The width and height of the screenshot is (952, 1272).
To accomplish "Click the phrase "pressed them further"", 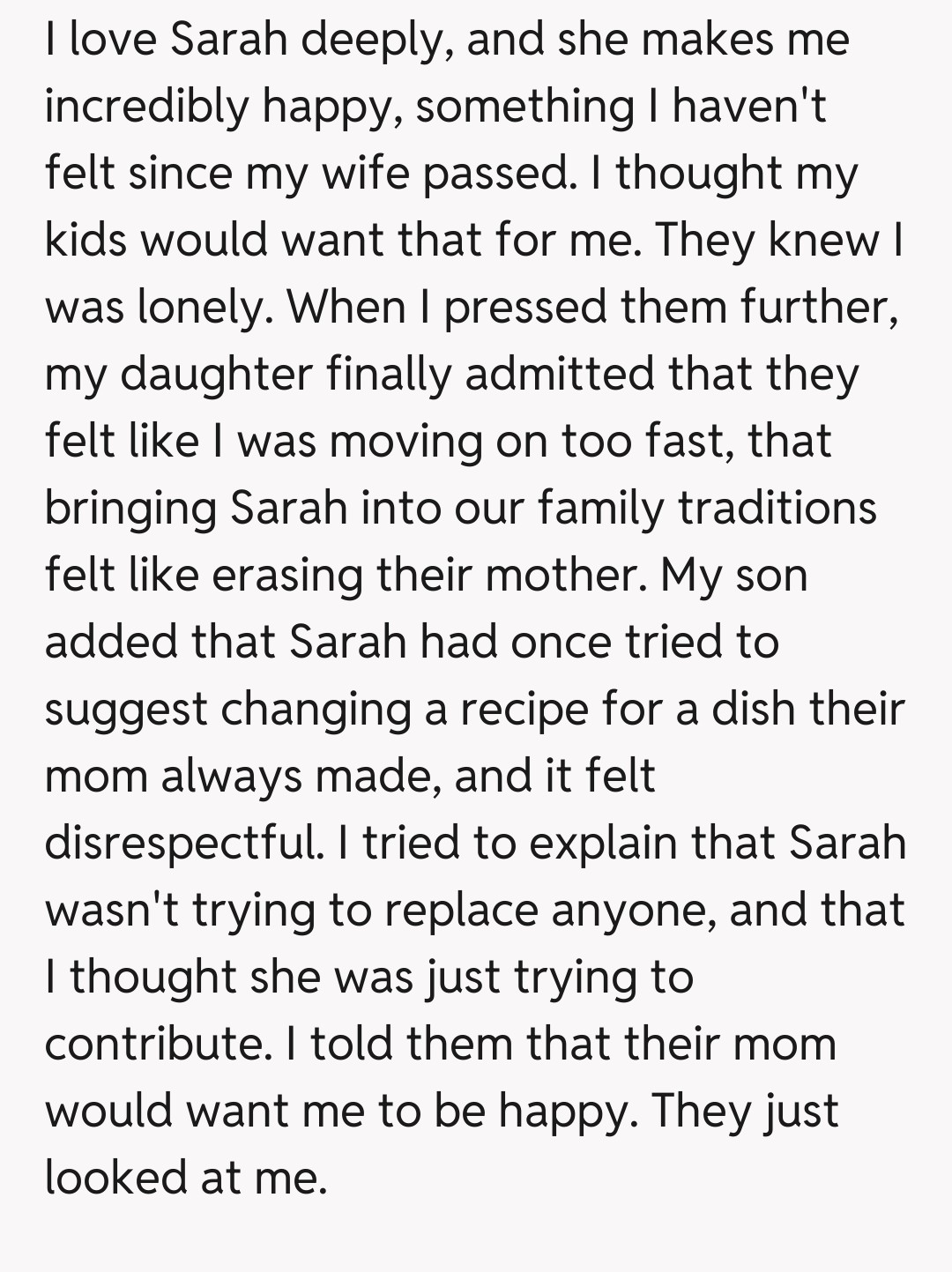I will click(x=670, y=307).
